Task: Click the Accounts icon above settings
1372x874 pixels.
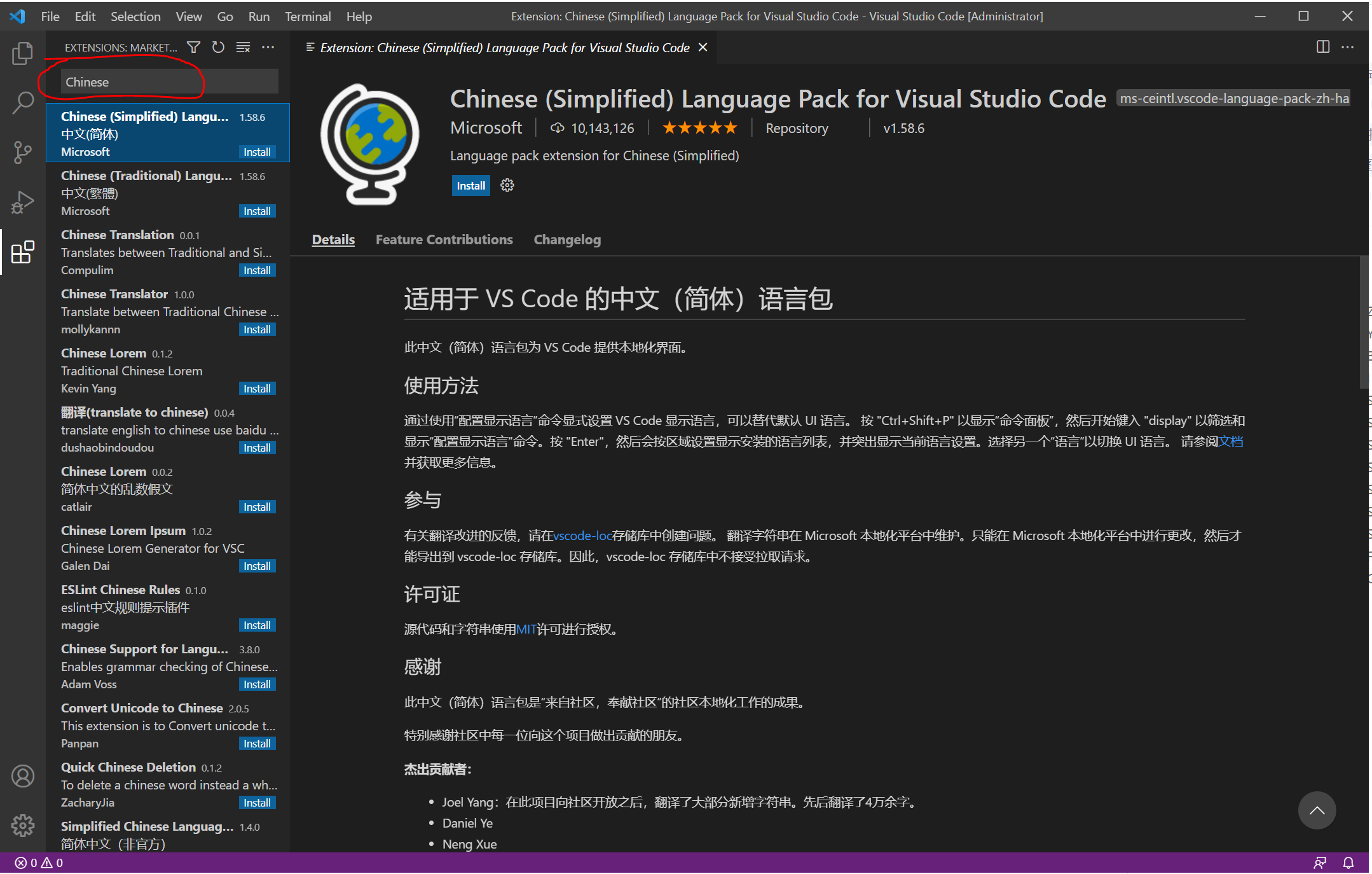Action: [23, 776]
